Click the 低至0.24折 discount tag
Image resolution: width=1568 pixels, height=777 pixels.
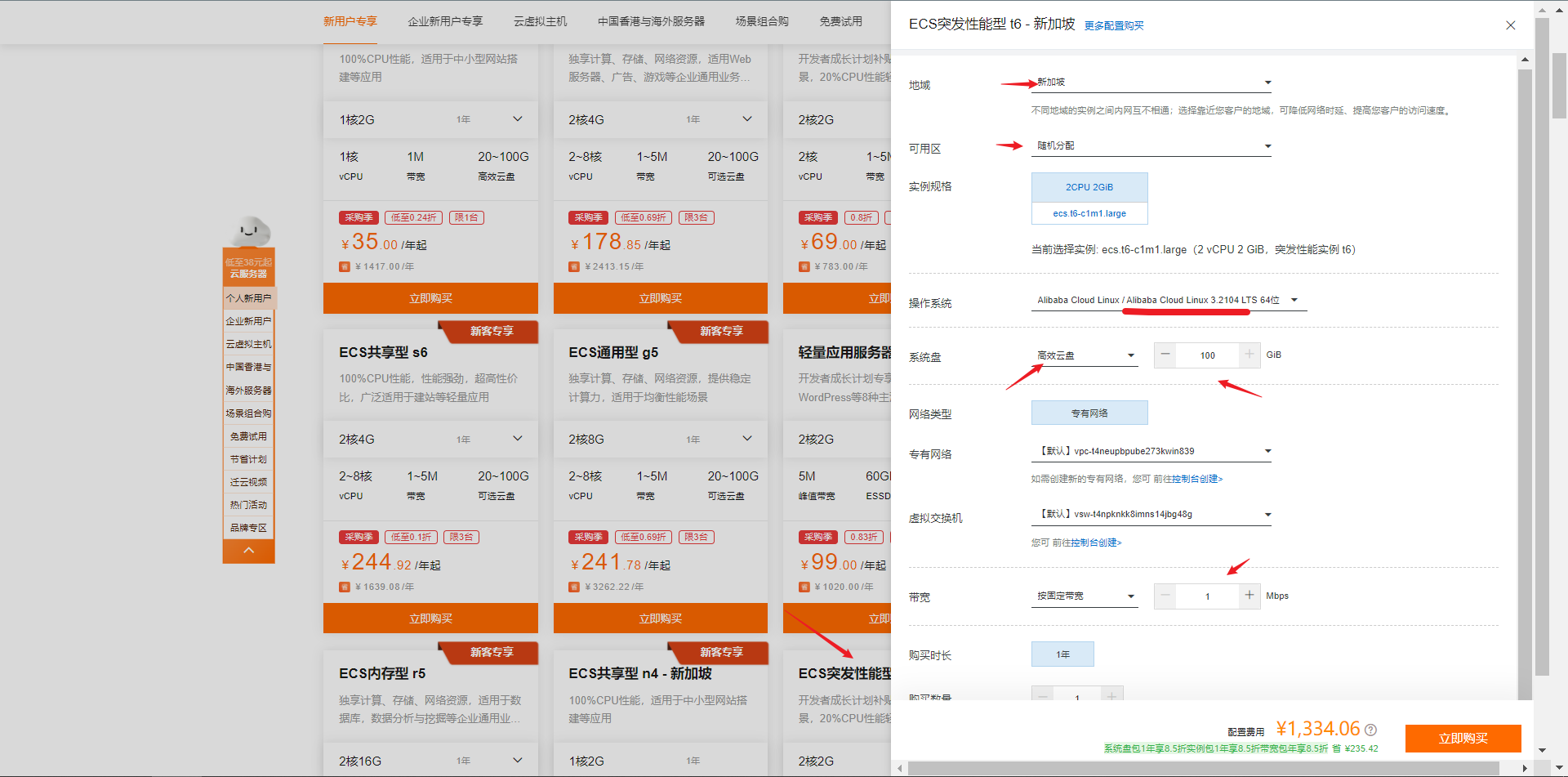tap(413, 218)
